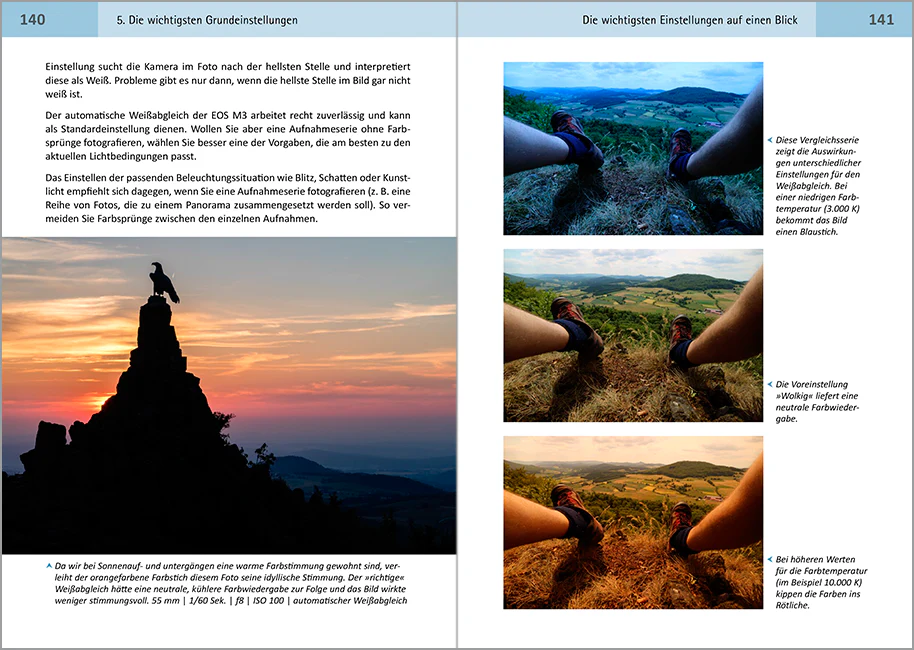Click the paragraph starting 'Der automatische Weißabgleich'

[x=228, y=136]
